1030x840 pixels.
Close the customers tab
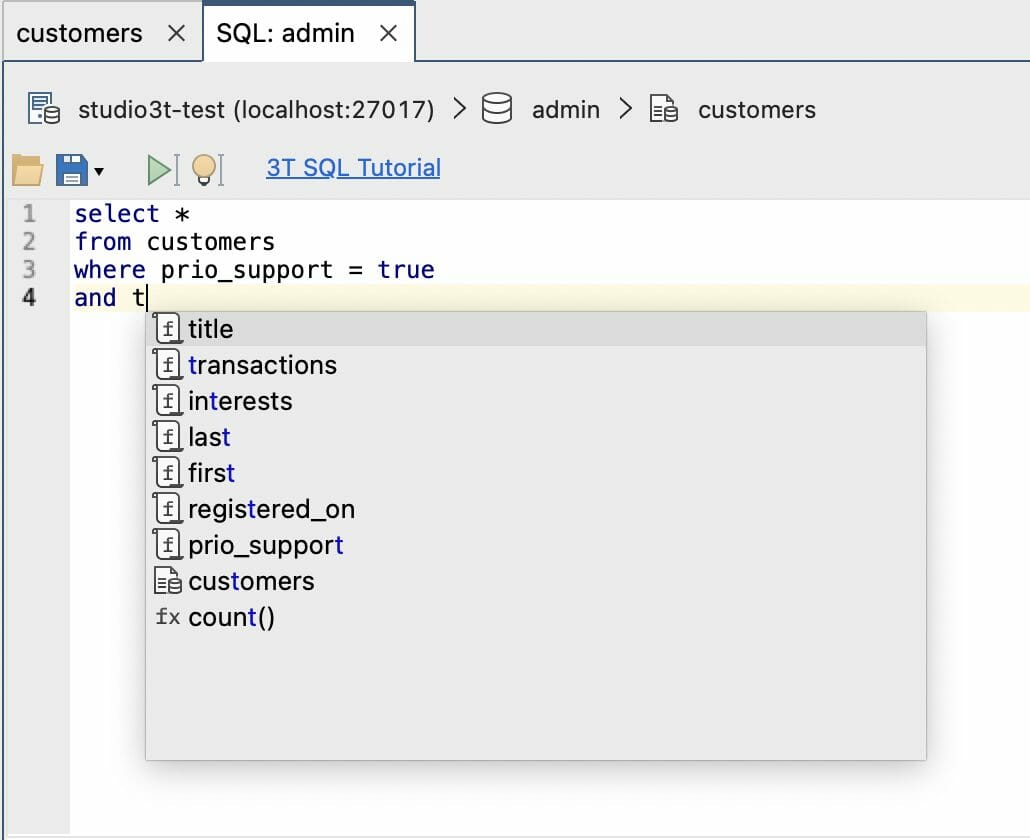click(x=176, y=33)
